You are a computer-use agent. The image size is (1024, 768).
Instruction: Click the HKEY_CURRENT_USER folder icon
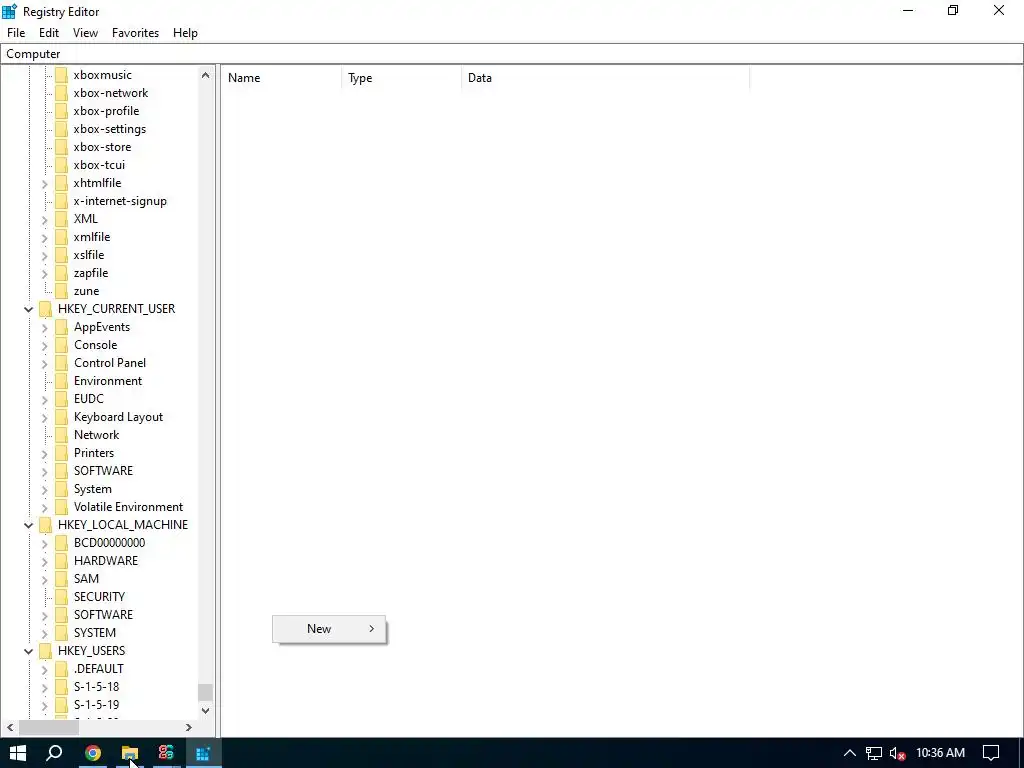[45, 309]
